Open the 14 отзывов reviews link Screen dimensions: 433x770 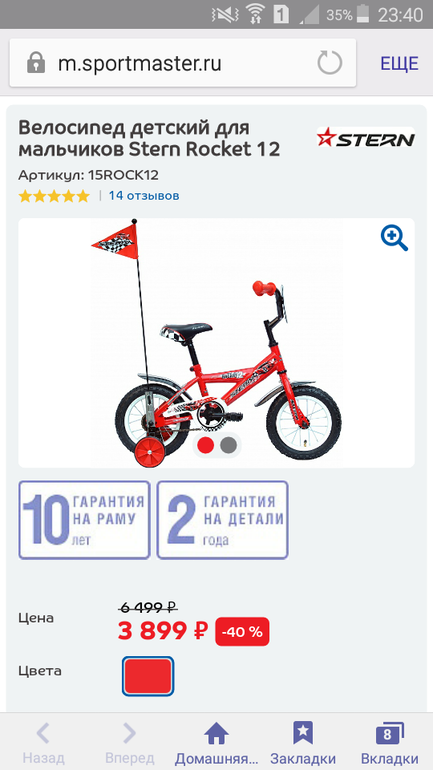tap(144, 195)
